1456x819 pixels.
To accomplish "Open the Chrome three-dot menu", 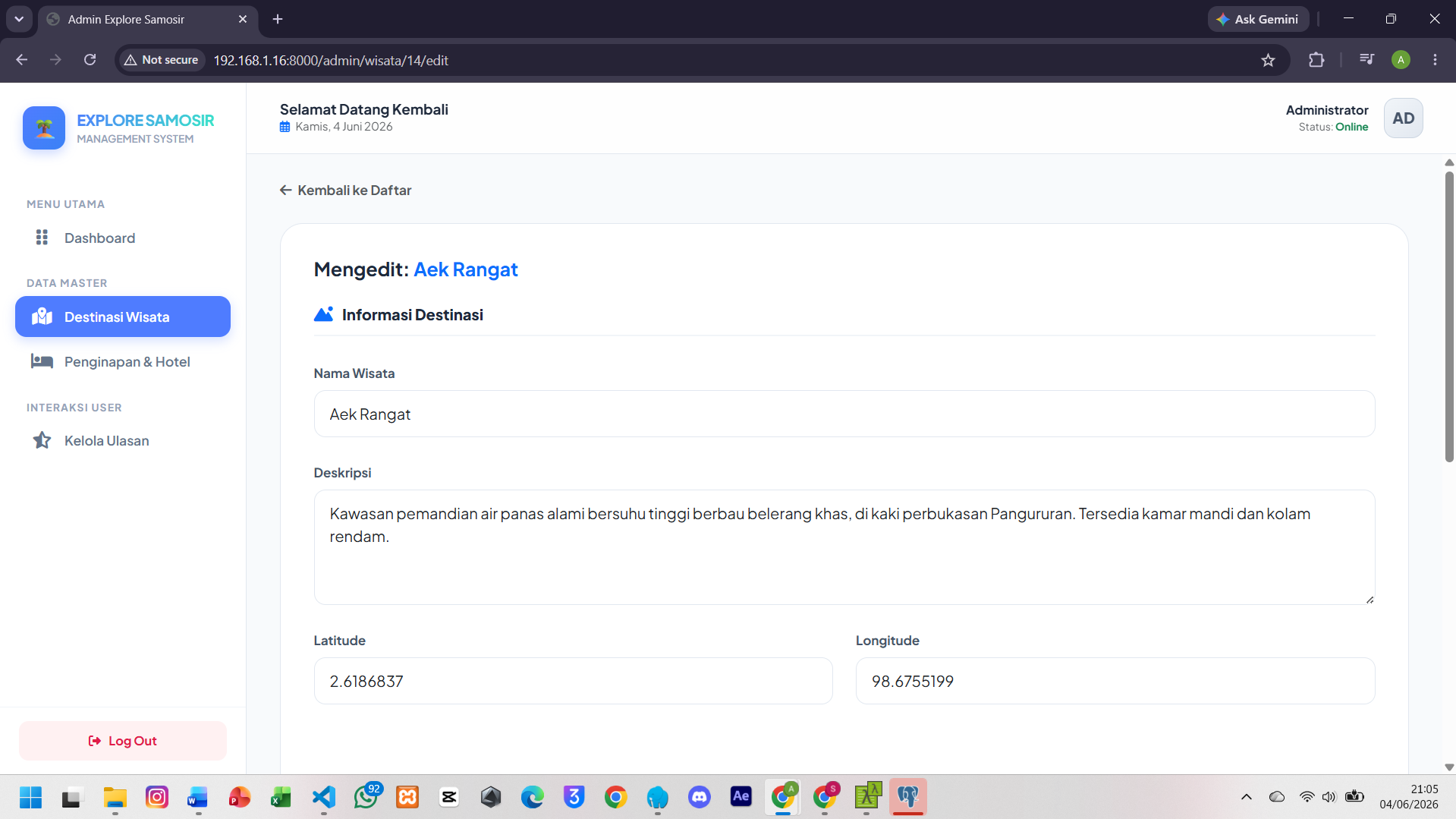I will point(1435,60).
